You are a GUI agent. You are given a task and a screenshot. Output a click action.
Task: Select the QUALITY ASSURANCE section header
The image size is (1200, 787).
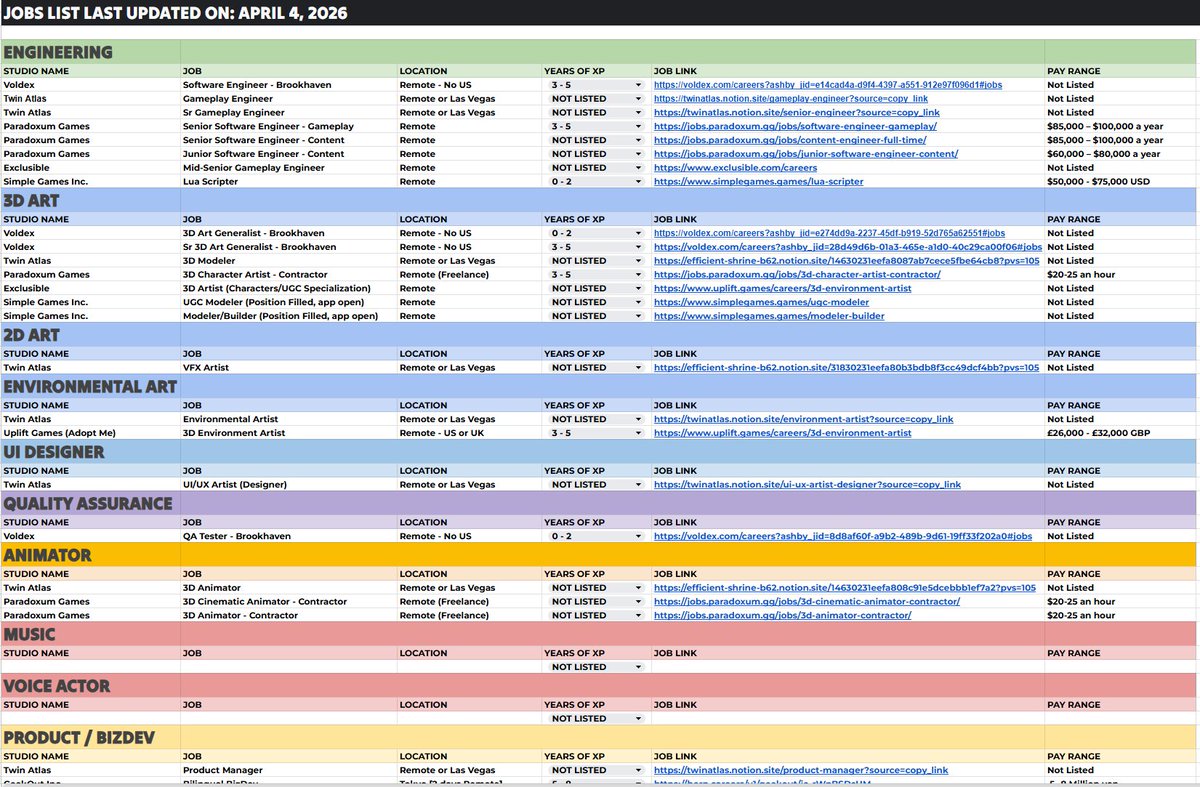(88, 503)
